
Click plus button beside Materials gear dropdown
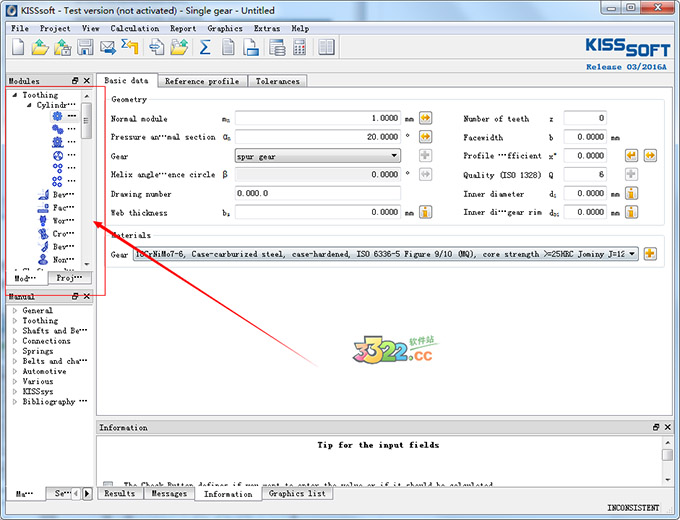point(650,254)
